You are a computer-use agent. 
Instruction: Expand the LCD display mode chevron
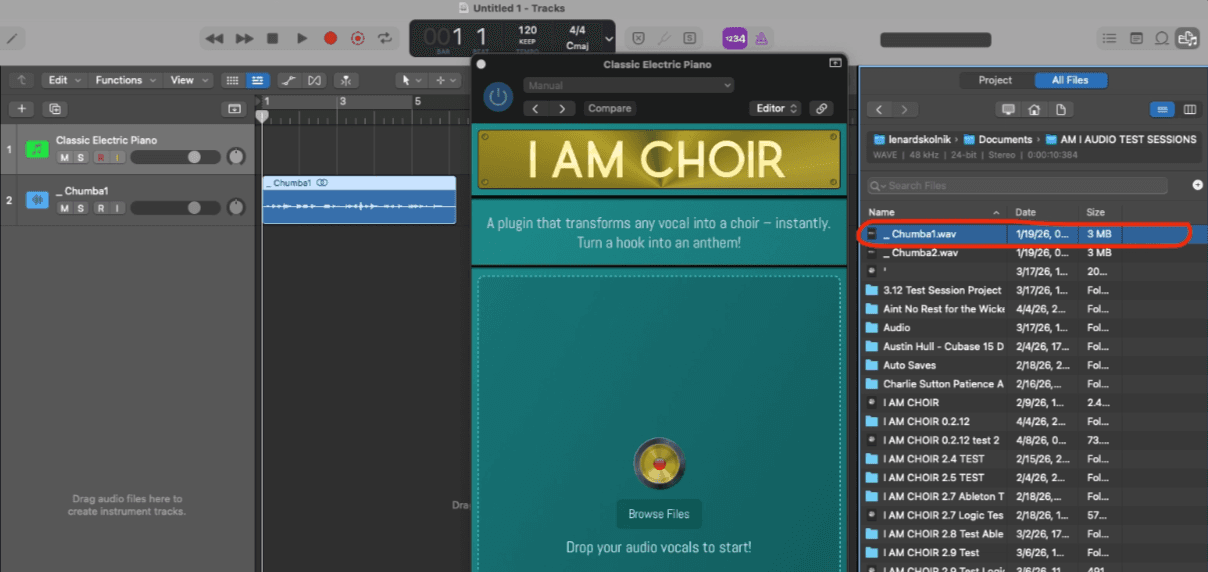point(609,39)
